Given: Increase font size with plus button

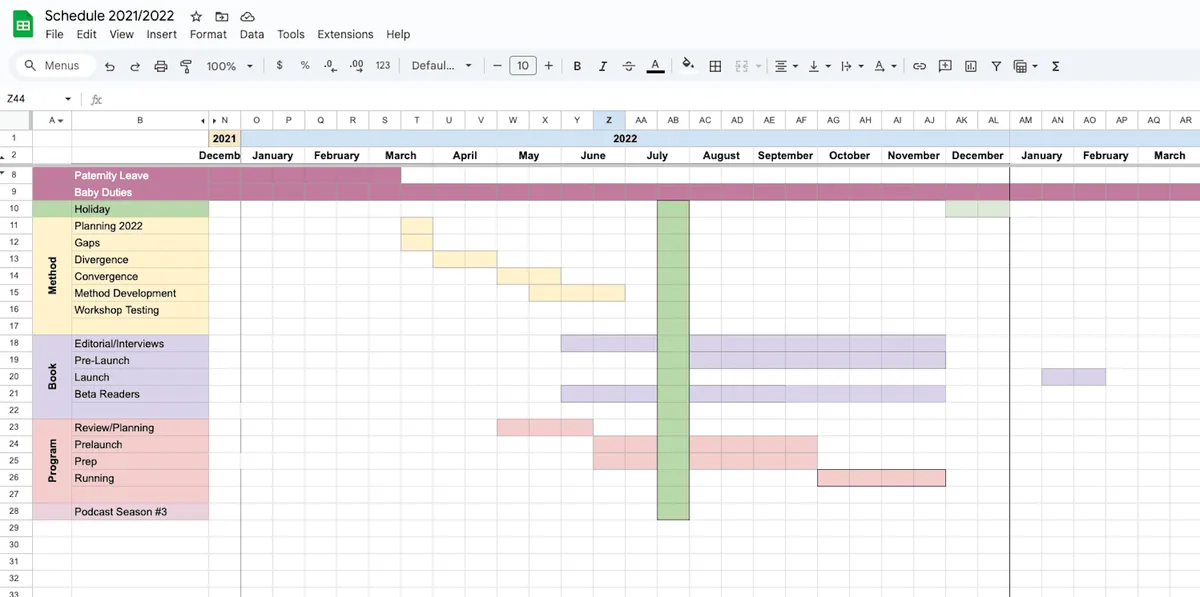Looking at the screenshot, I should click(548, 66).
